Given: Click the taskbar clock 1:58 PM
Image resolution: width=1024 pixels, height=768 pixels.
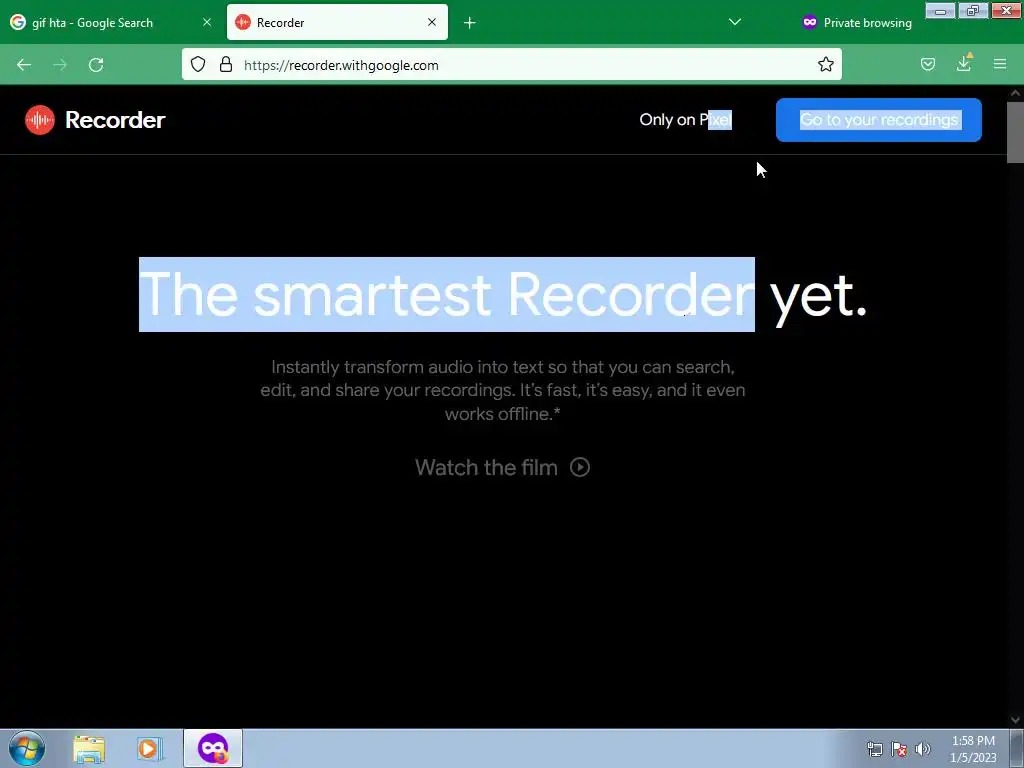Looking at the screenshot, I should [x=973, y=749].
